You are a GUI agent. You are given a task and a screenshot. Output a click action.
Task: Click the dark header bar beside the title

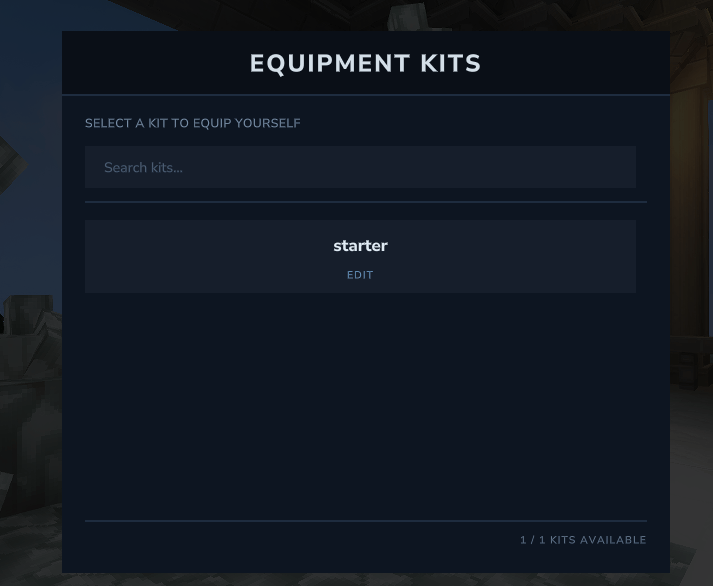(150, 63)
